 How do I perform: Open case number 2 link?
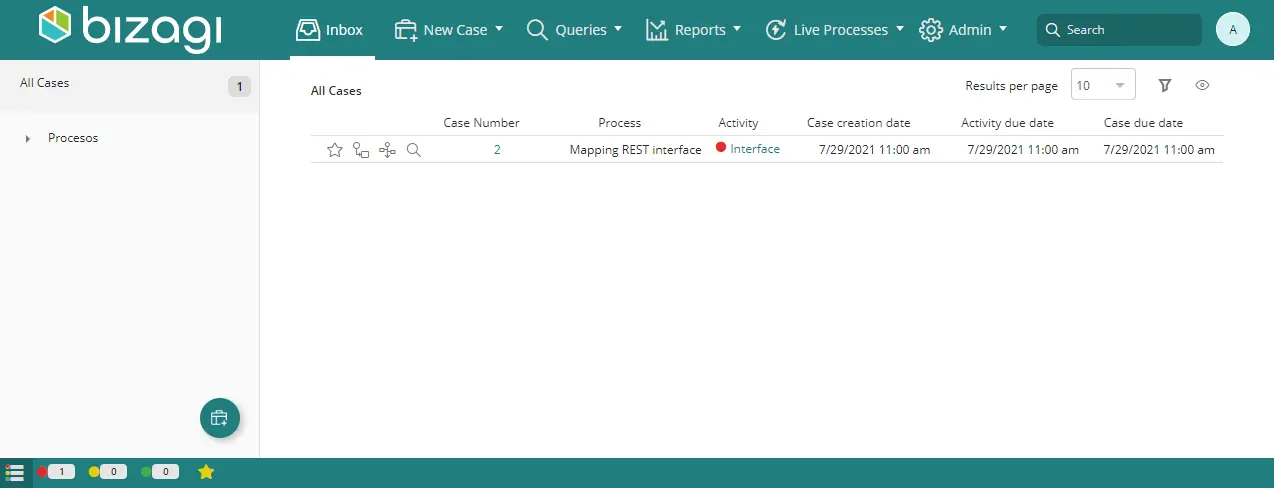(x=497, y=150)
